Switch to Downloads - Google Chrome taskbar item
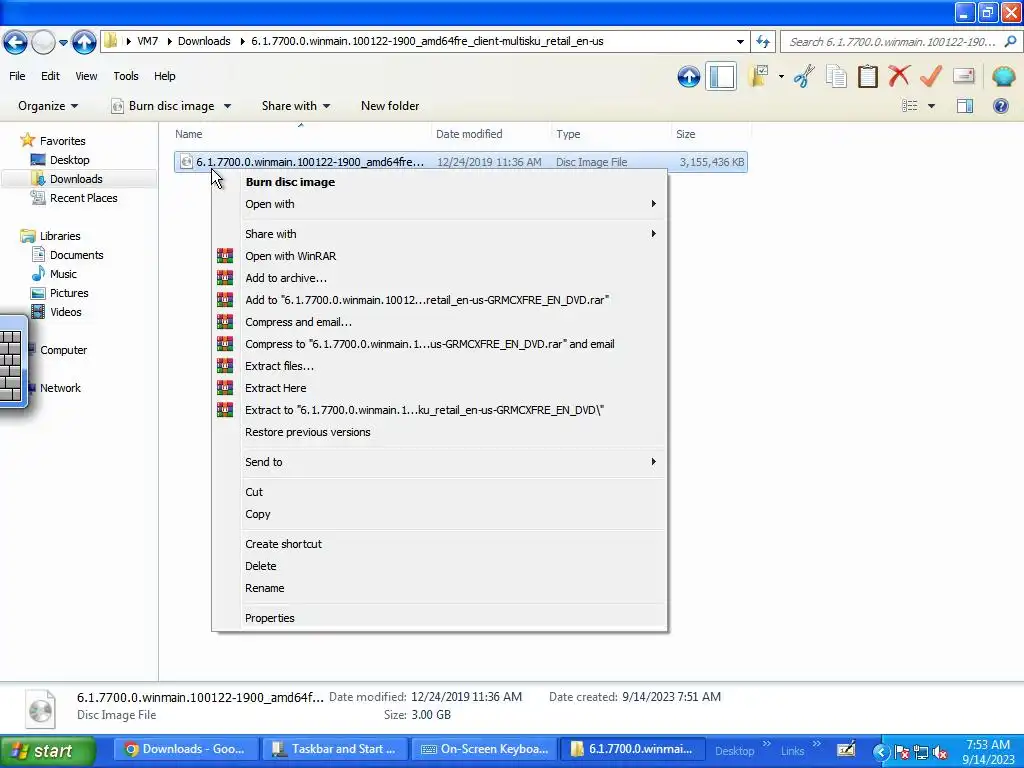The width and height of the screenshot is (1024, 768). coord(185,749)
